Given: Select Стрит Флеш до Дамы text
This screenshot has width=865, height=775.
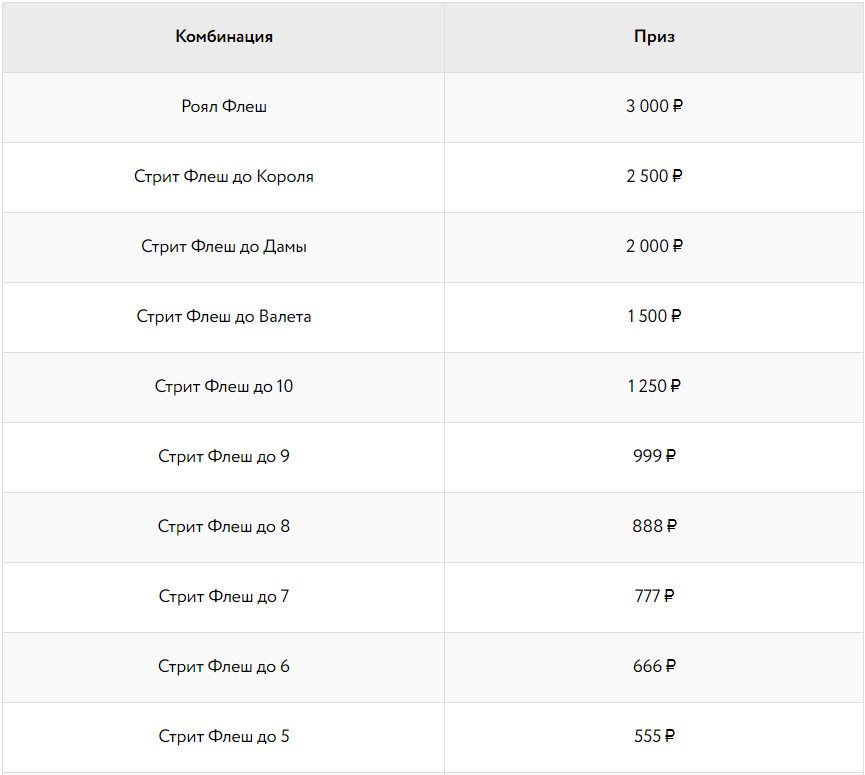Looking at the screenshot, I should click(x=224, y=247).
